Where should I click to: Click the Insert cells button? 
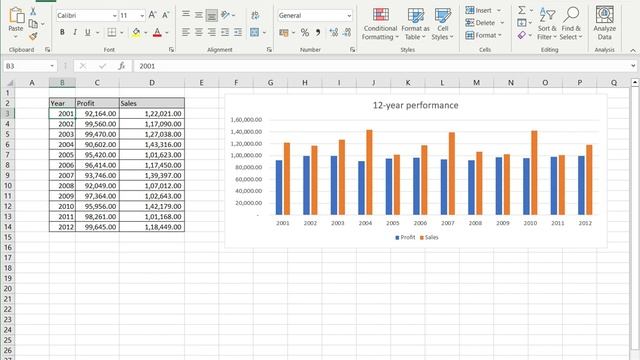pyautogui.click(x=483, y=10)
